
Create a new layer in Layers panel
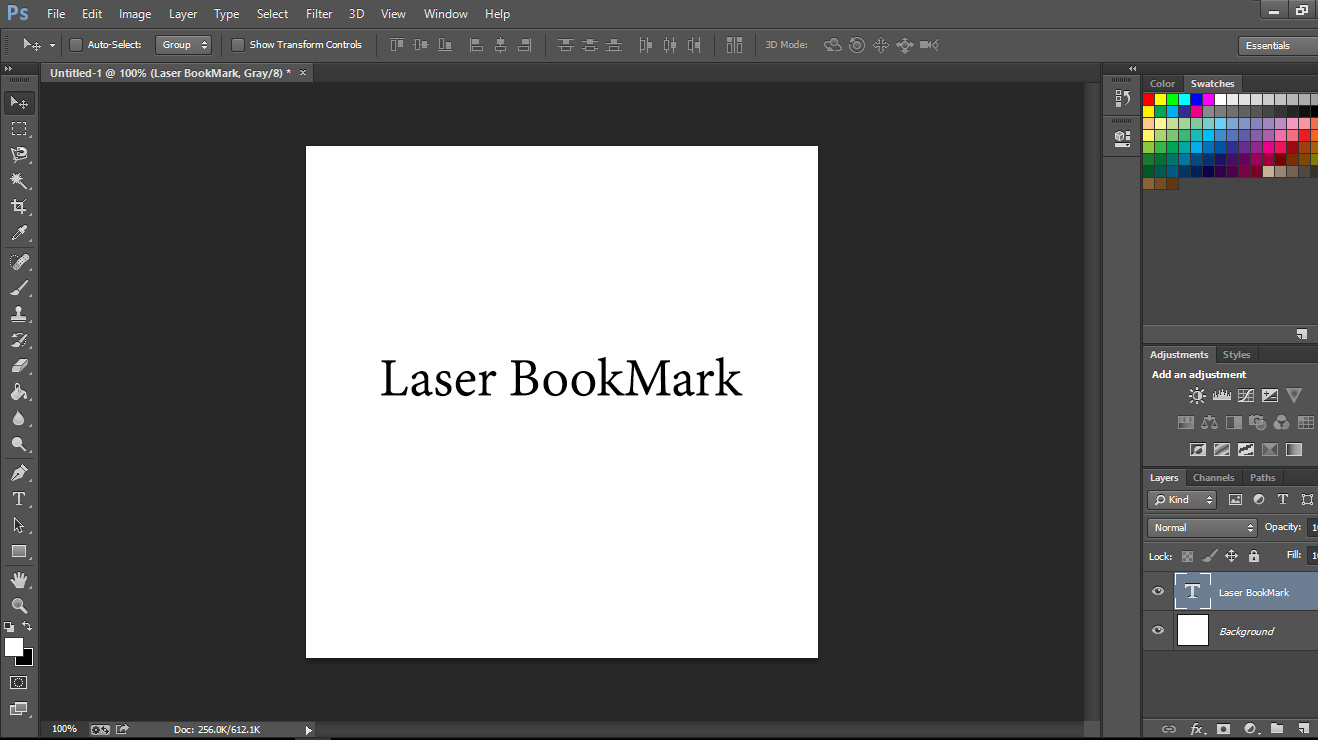(x=1303, y=729)
